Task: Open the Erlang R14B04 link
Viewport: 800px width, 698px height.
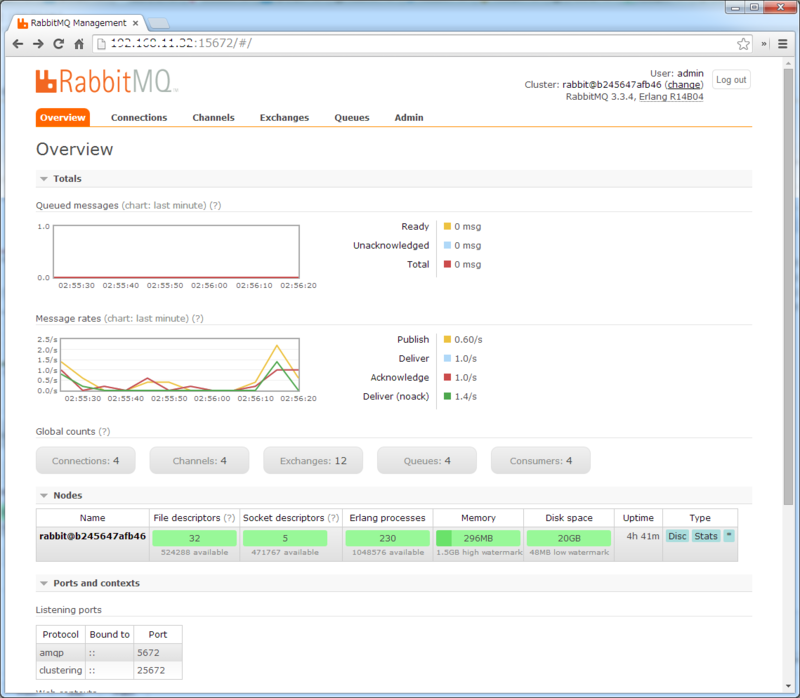Action: (671, 97)
